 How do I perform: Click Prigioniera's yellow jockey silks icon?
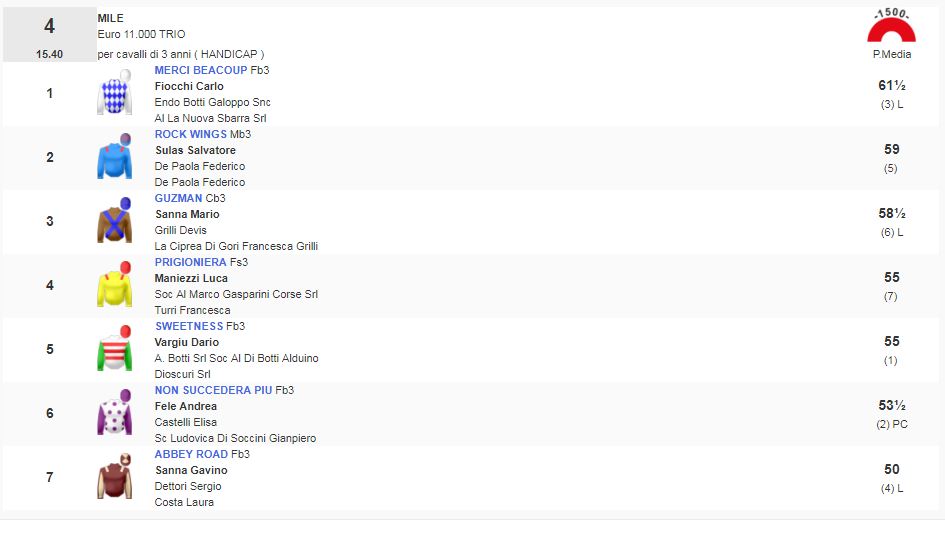114,285
